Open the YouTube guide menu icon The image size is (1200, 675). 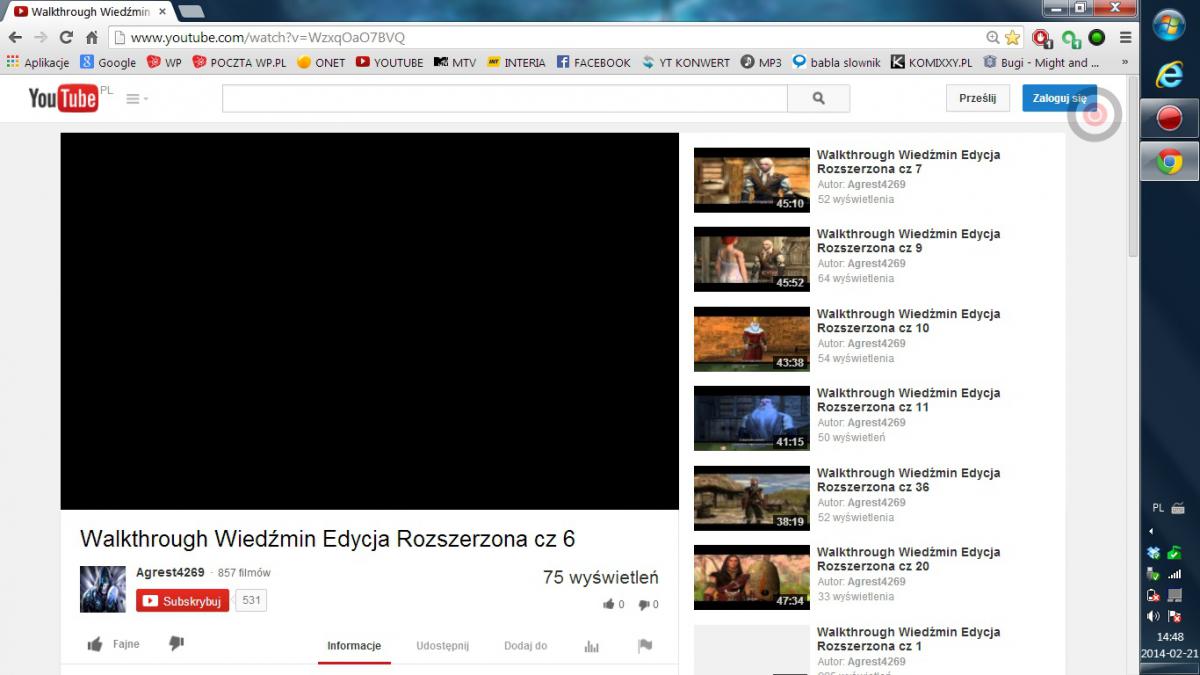coord(137,98)
